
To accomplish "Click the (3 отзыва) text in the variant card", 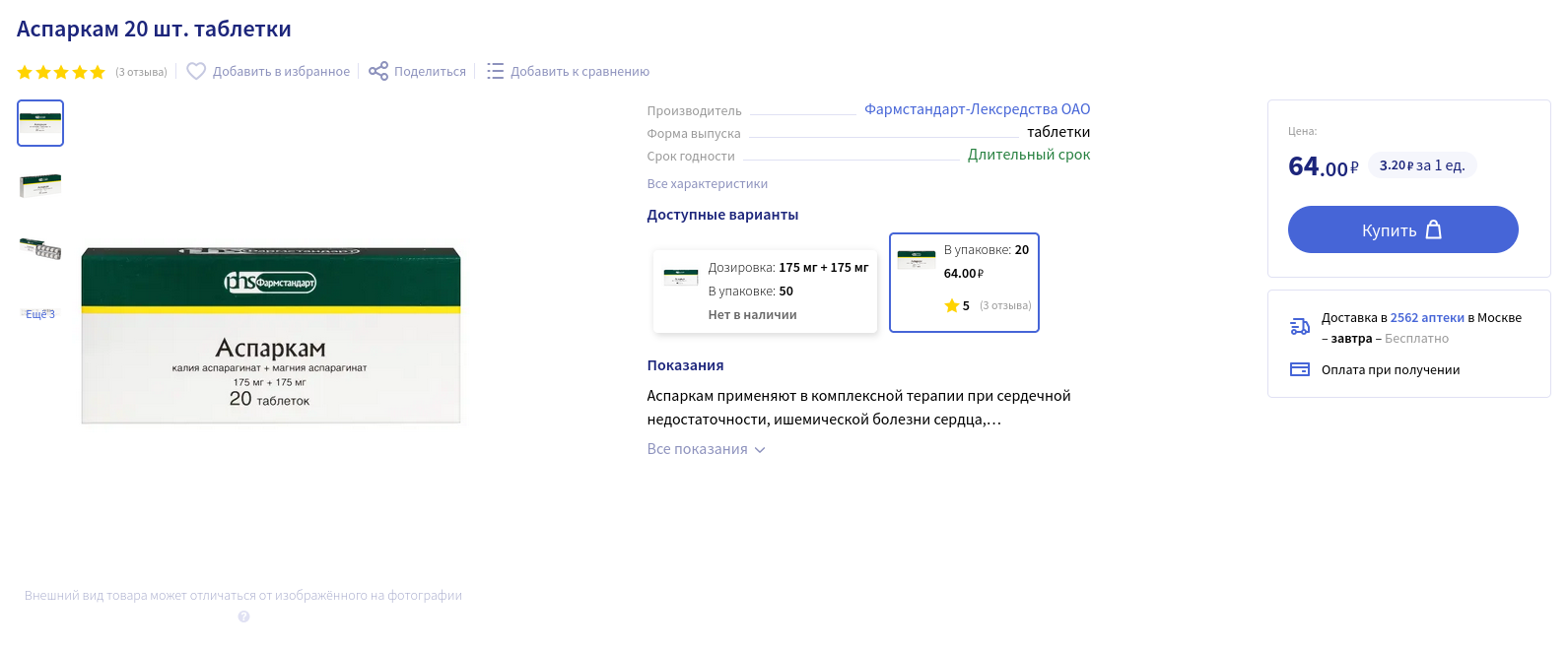I will pyautogui.click(x=1005, y=305).
